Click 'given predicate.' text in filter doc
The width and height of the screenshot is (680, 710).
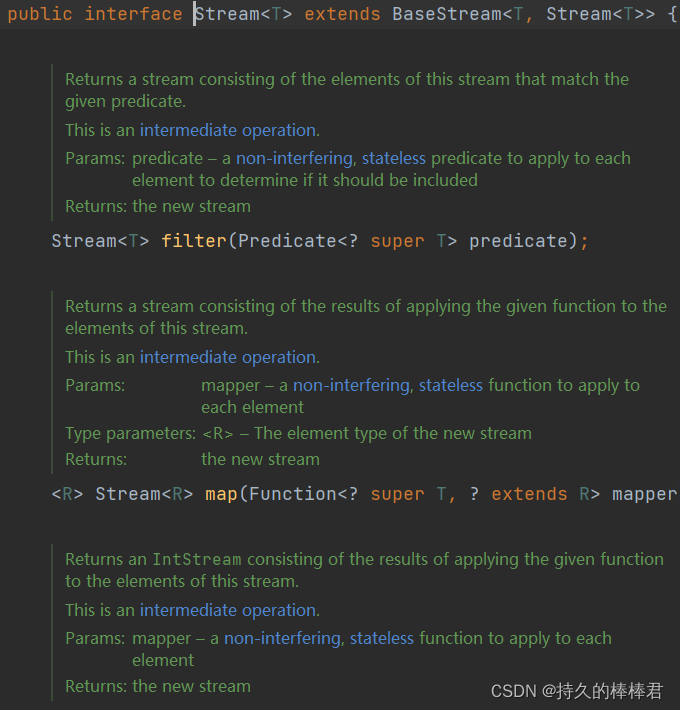coord(125,102)
